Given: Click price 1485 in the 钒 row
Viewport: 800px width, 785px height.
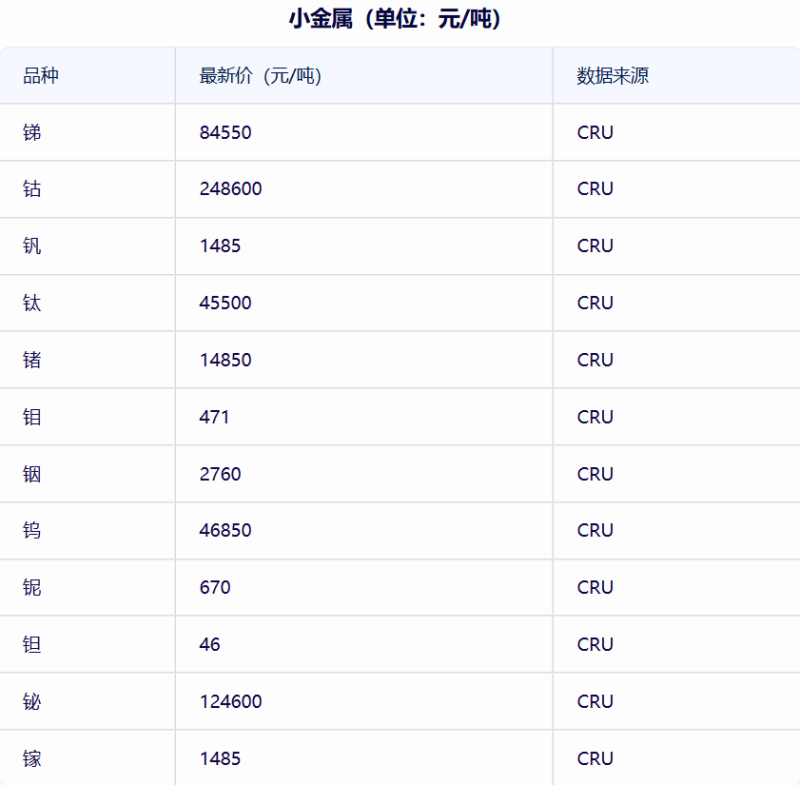Looking at the screenshot, I should tap(220, 246).
